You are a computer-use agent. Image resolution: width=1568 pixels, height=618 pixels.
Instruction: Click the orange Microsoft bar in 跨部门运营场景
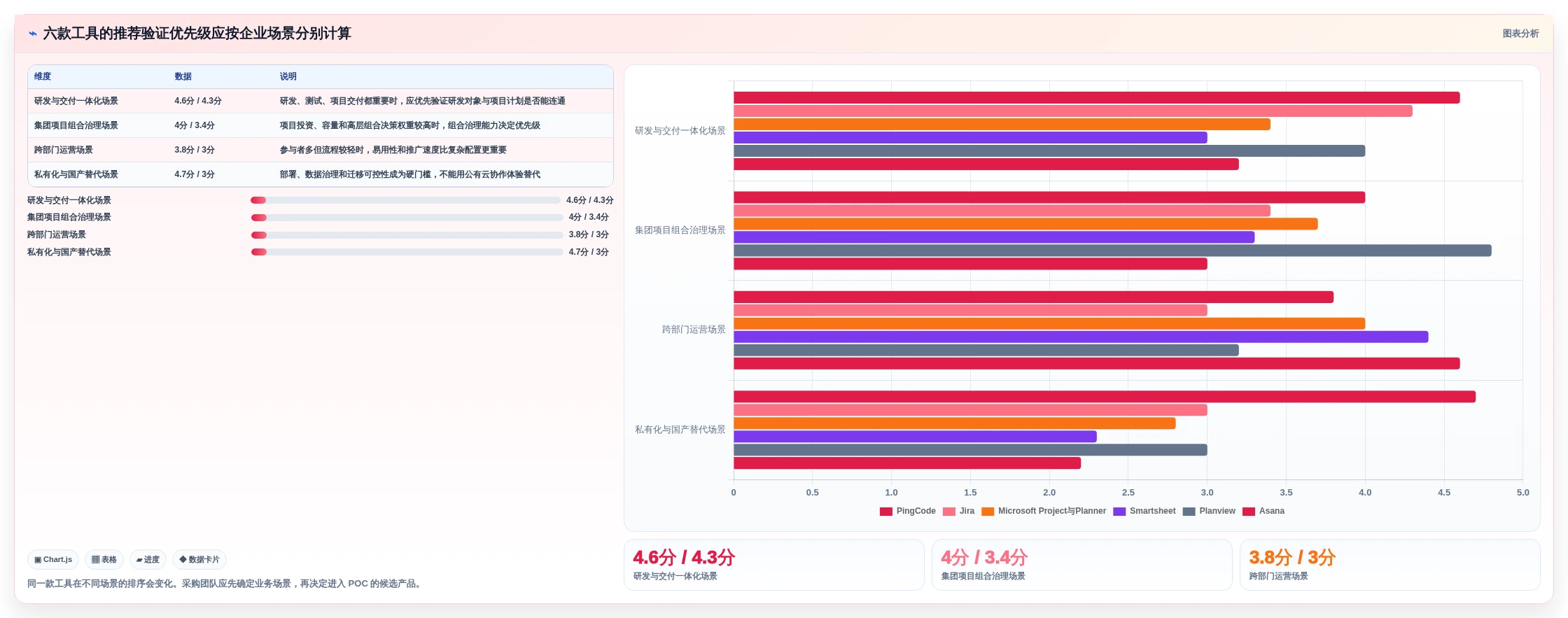pos(1049,323)
